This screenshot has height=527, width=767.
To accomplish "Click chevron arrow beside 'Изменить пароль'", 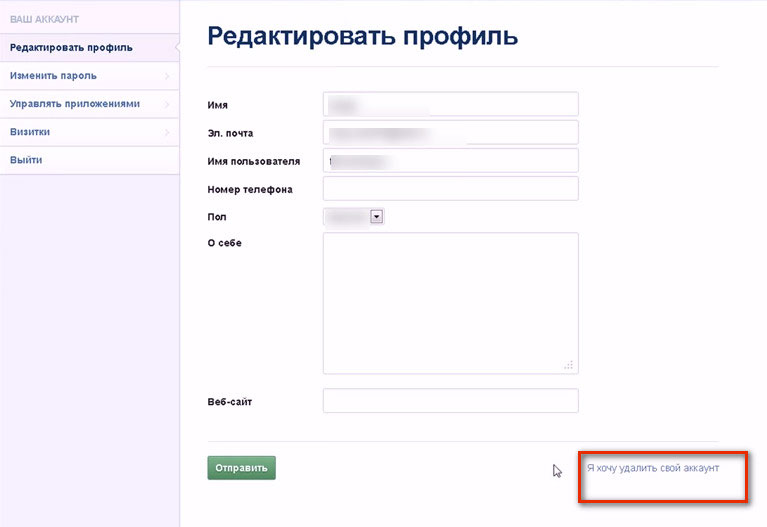I will point(166,76).
